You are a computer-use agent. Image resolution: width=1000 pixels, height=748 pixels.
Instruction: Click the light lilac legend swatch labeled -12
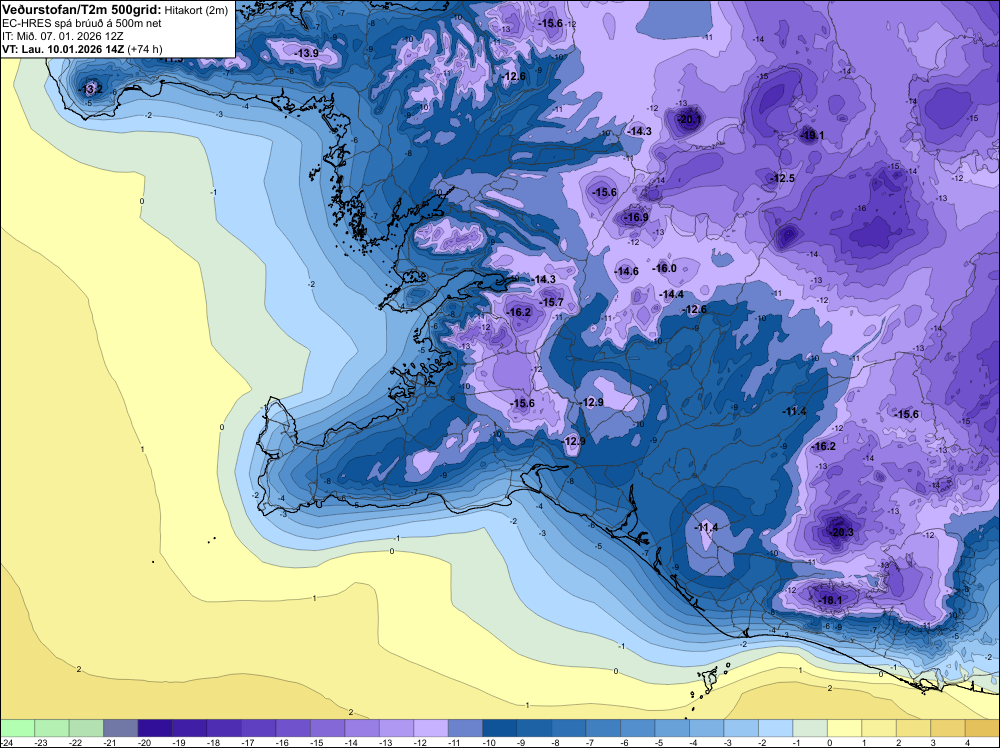point(431,728)
